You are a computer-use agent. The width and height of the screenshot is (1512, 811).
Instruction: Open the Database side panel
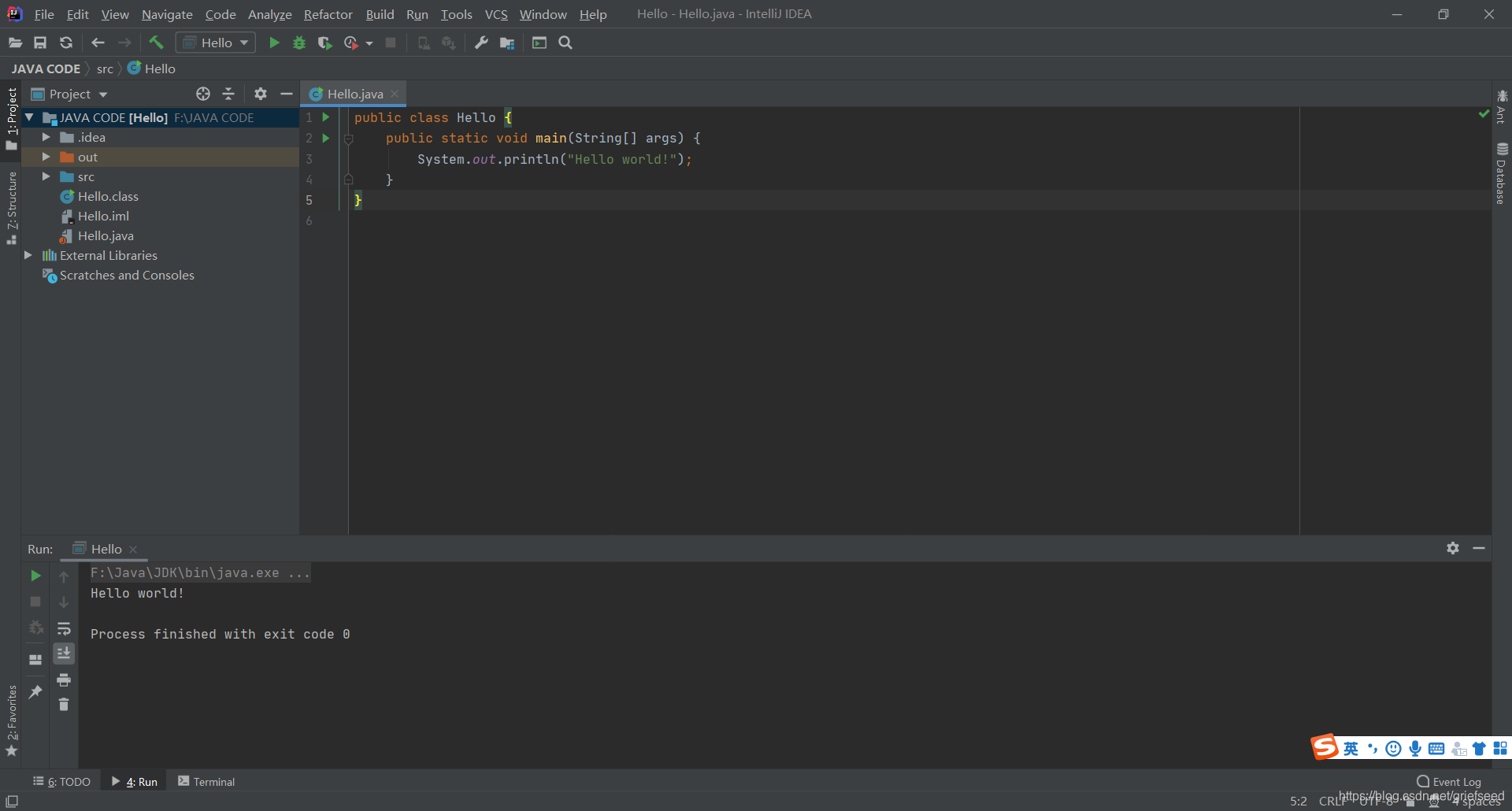click(x=1502, y=173)
